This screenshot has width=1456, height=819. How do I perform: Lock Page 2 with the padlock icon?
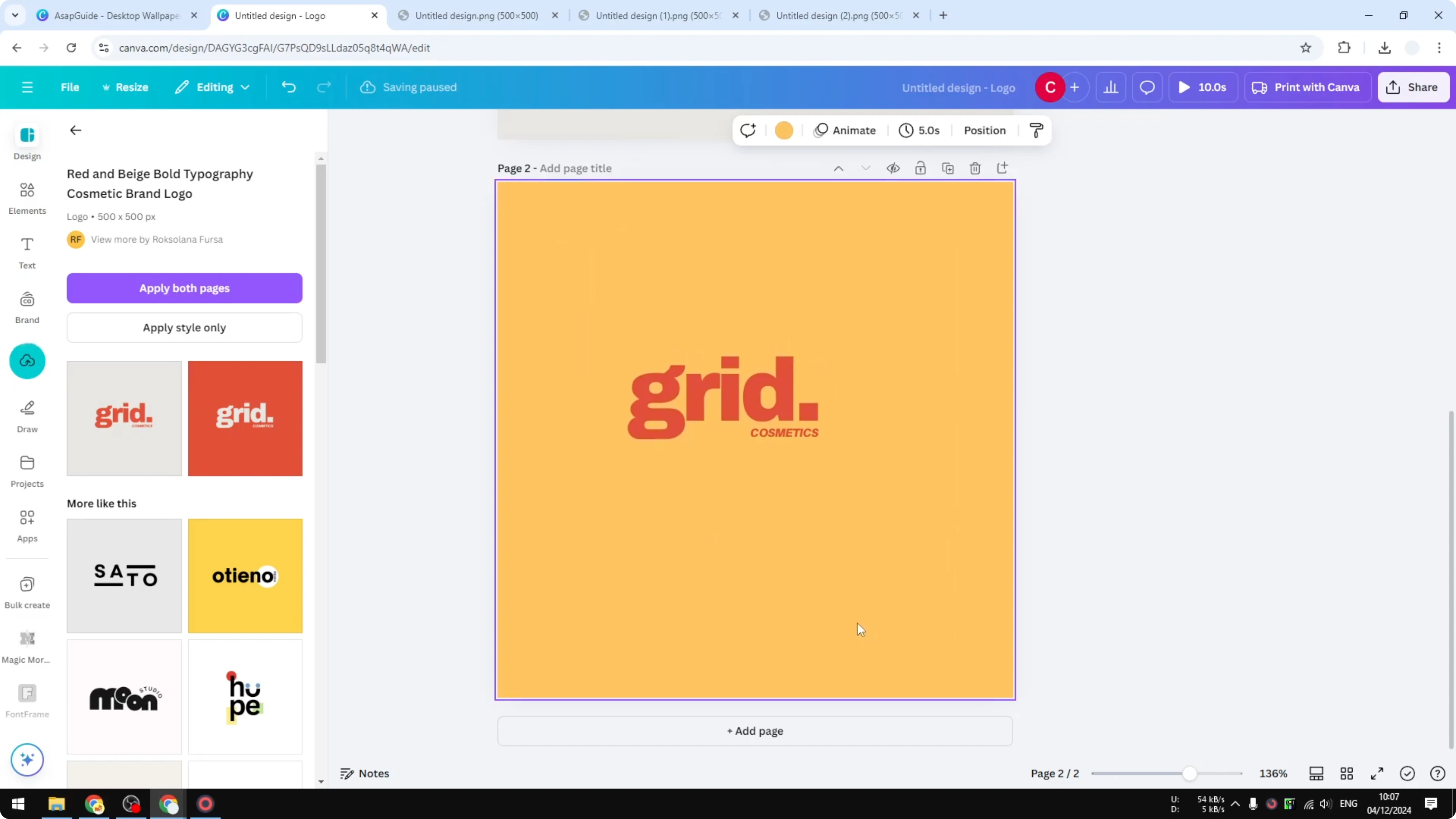pyautogui.click(x=920, y=168)
